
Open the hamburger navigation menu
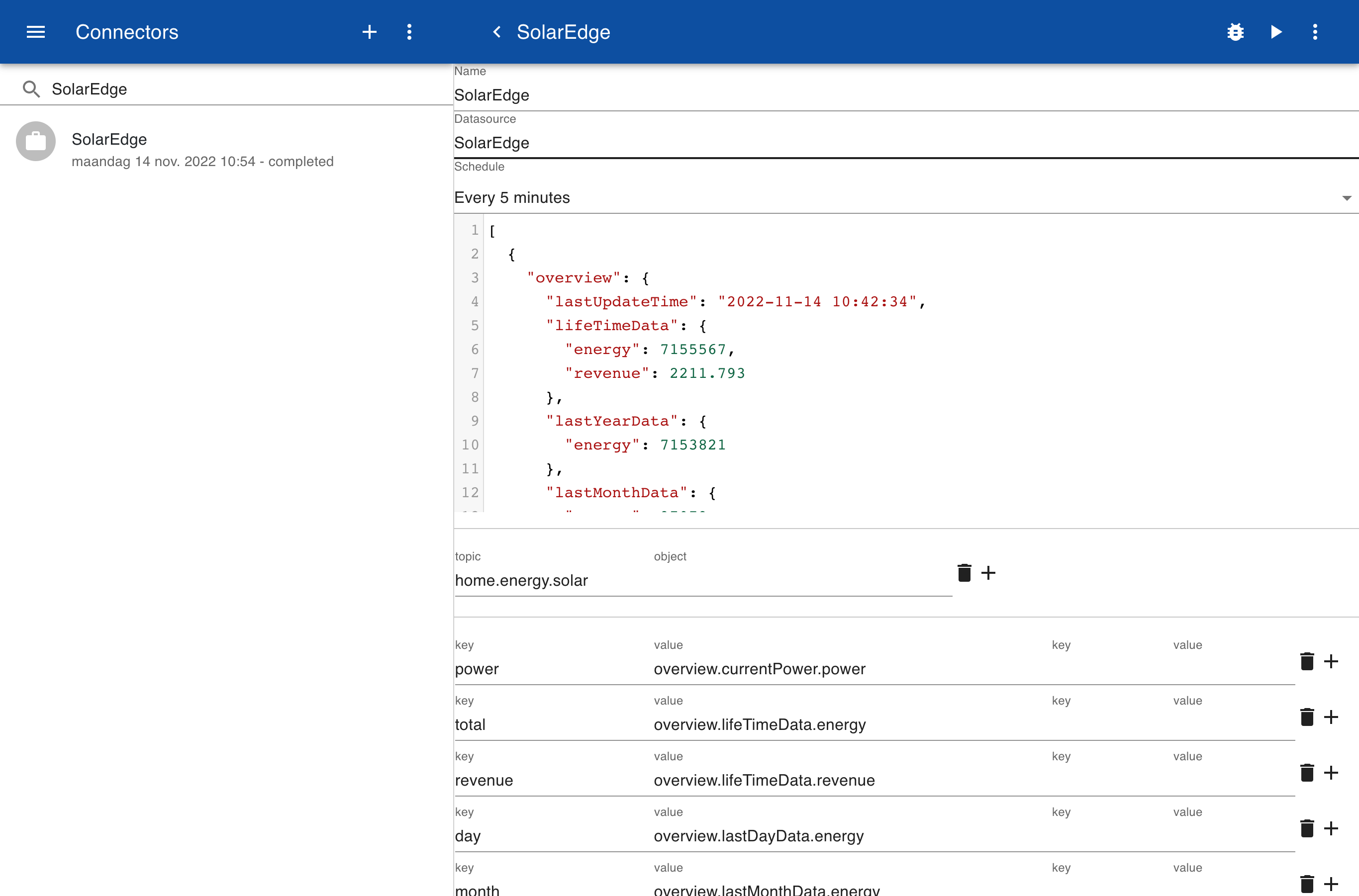(35, 32)
